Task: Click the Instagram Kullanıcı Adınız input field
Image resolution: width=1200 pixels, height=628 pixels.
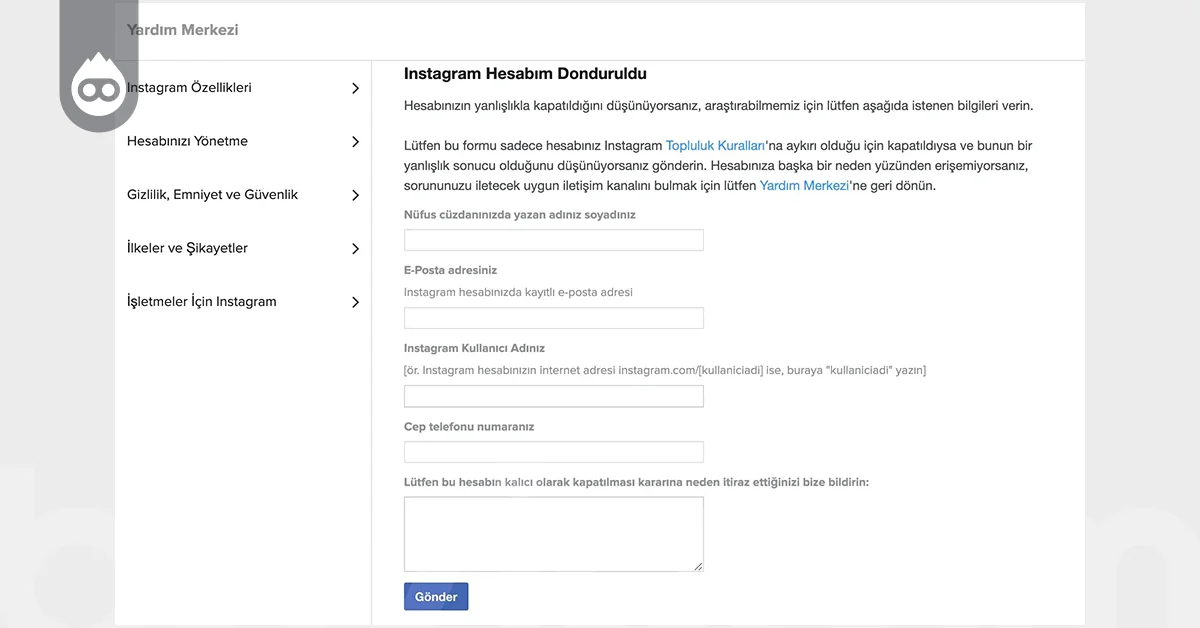Action: [x=553, y=395]
